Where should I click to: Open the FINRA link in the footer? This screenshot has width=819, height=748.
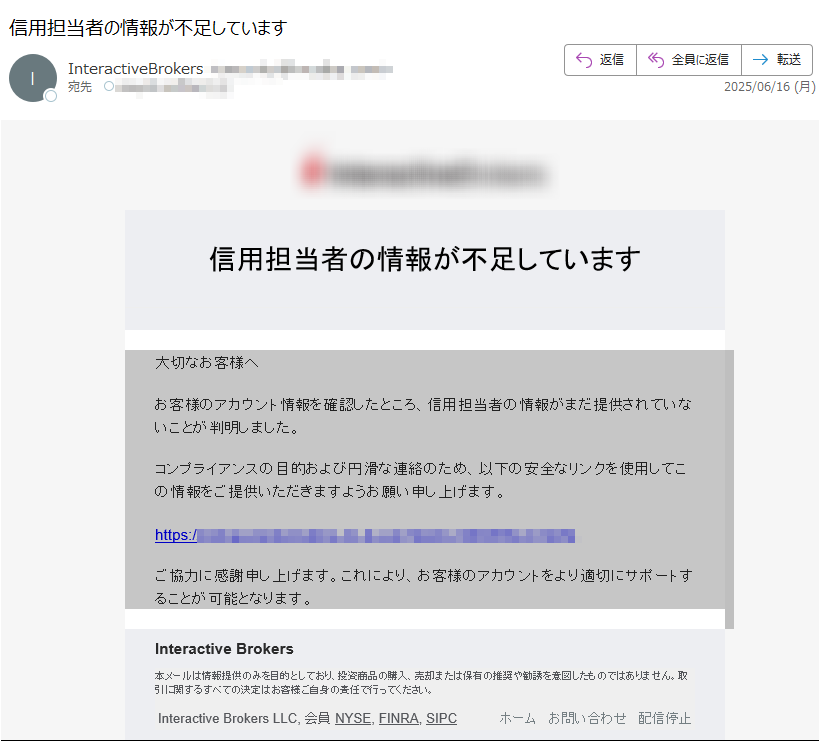click(399, 719)
